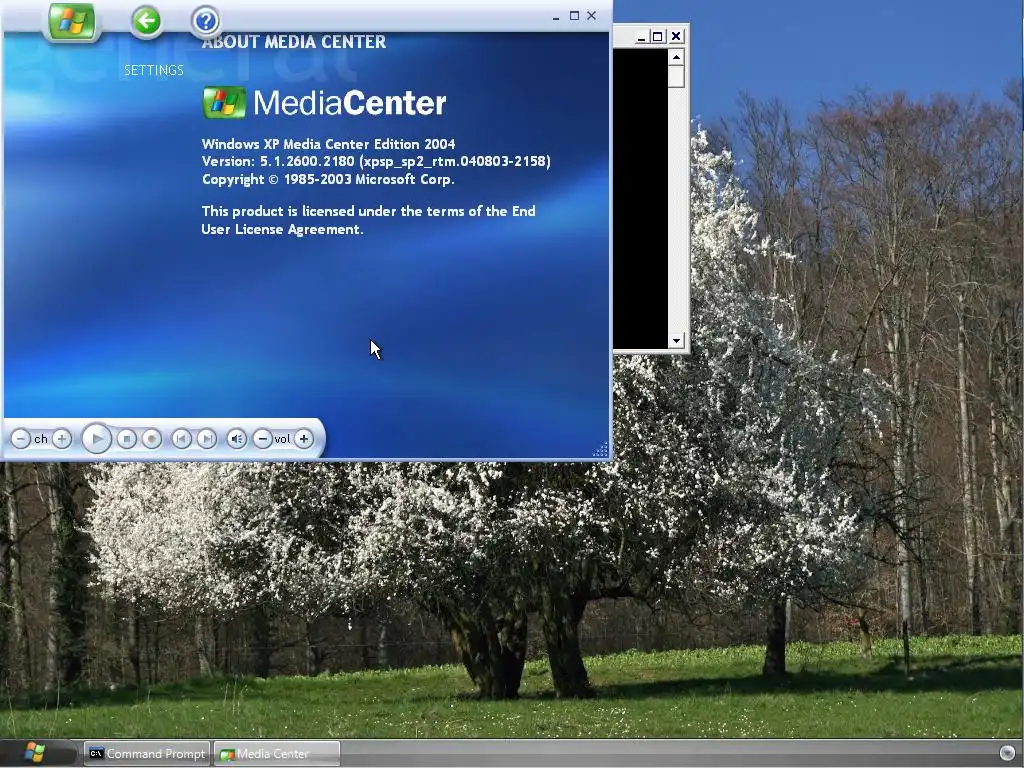Open Help with the question mark icon
Viewport: 1024px width, 768px height.
click(x=206, y=22)
